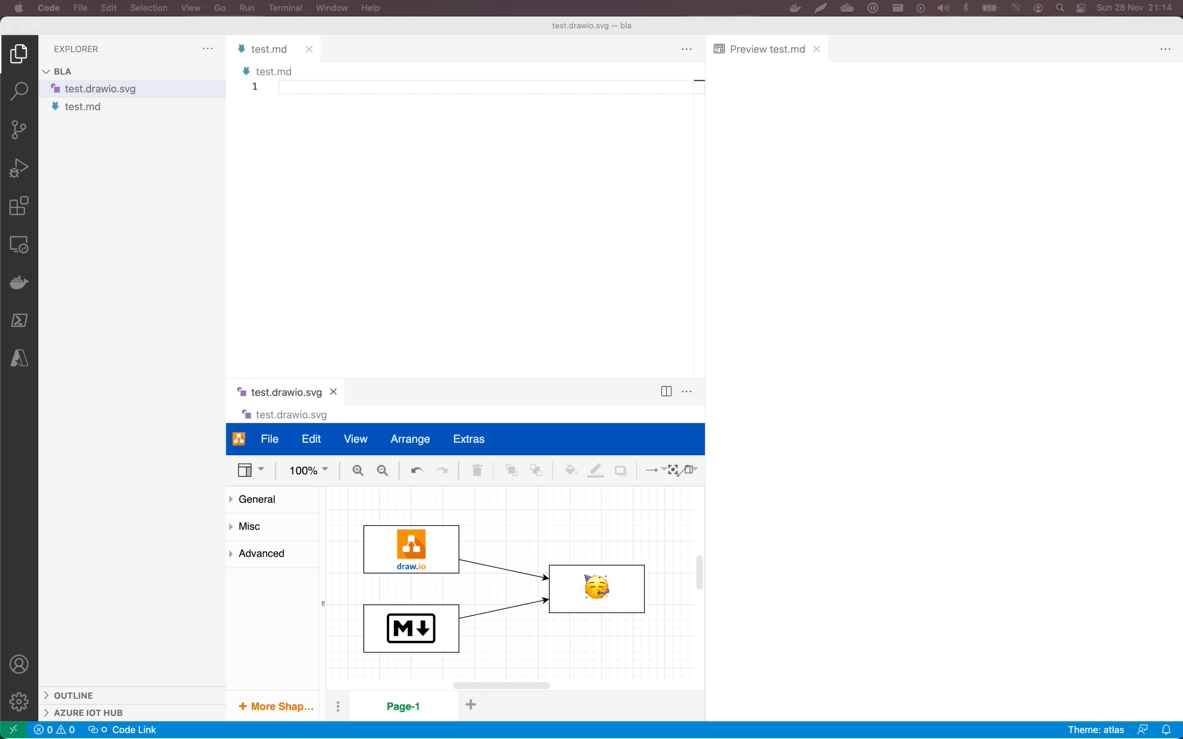Add a new diagram page
1183x739 pixels.
pos(471,704)
